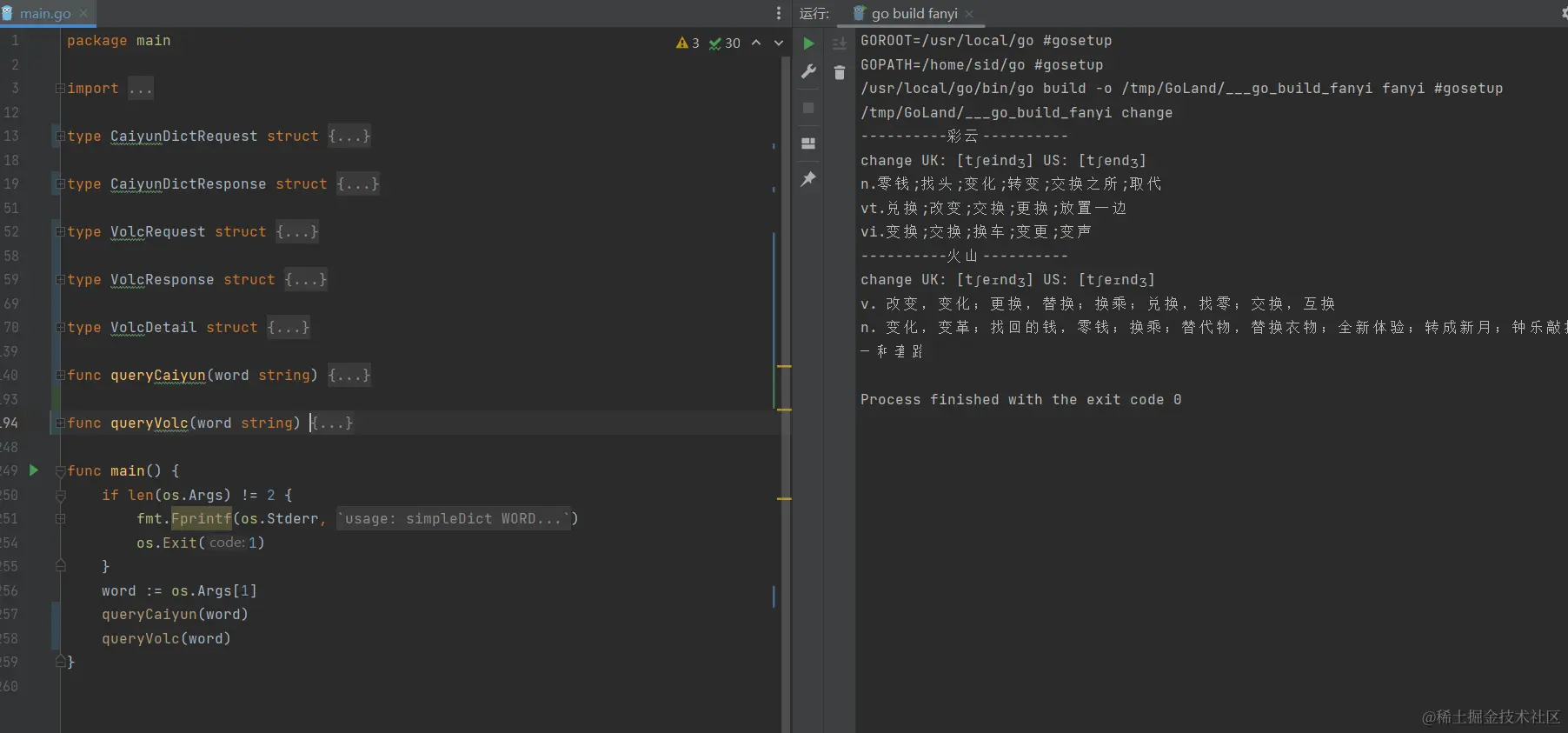Image resolution: width=1568 pixels, height=733 pixels.
Task: Expand the folded Fprintf usage string
Action: point(60,519)
